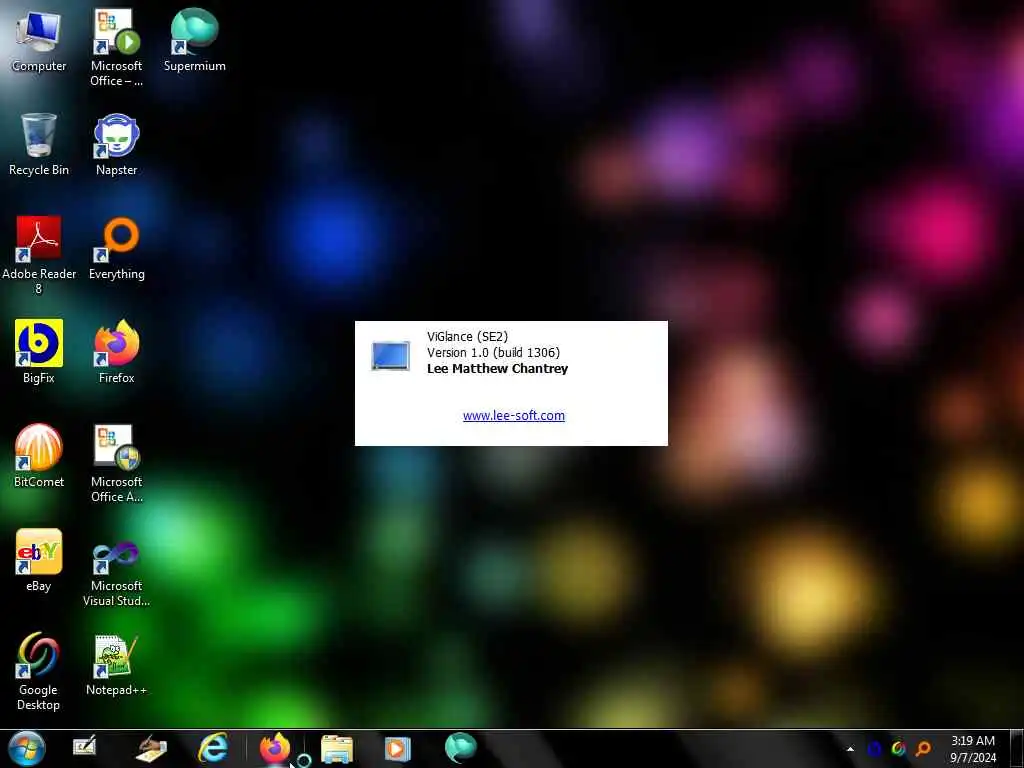Launch the tablet input panel taskbar icon
The width and height of the screenshot is (1024, 768).
click(x=85, y=746)
